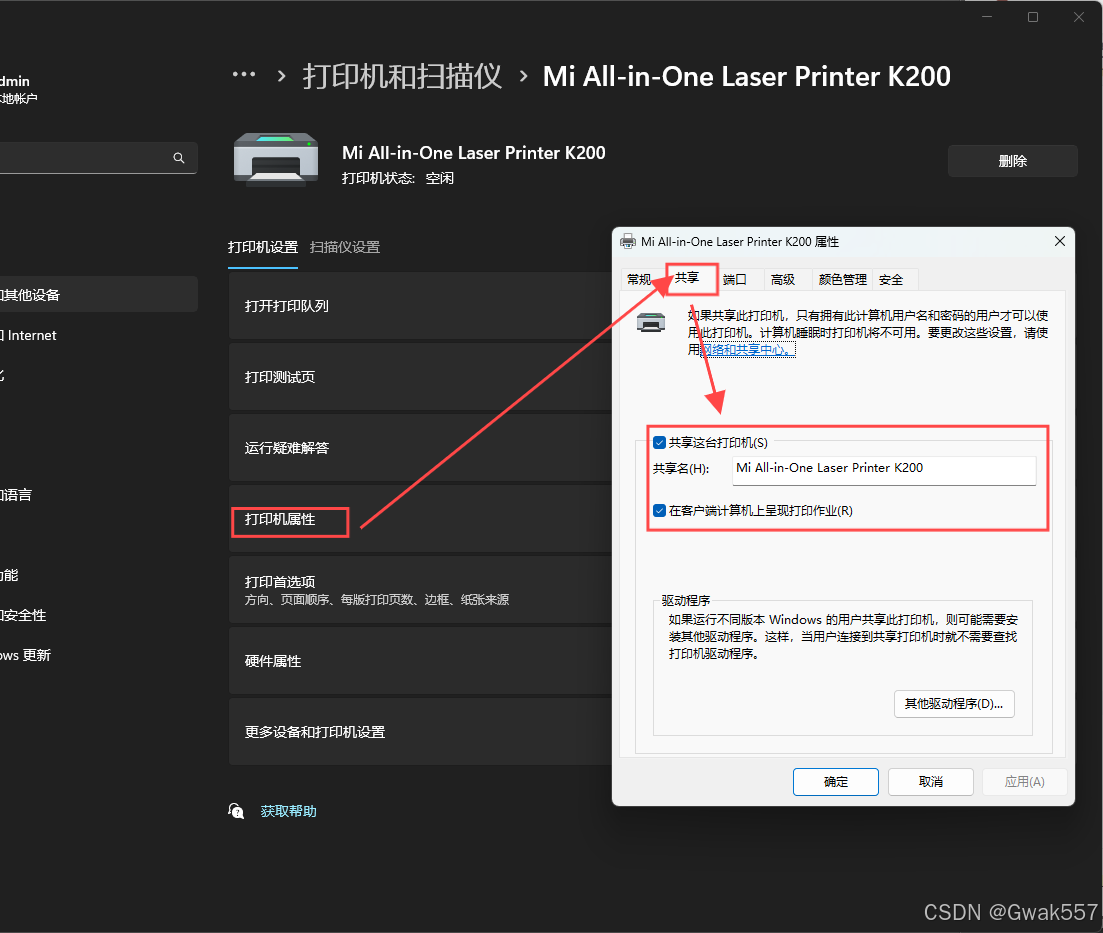Click the 驱动程序 group label
This screenshot has height=933, width=1103.
click(x=686, y=601)
